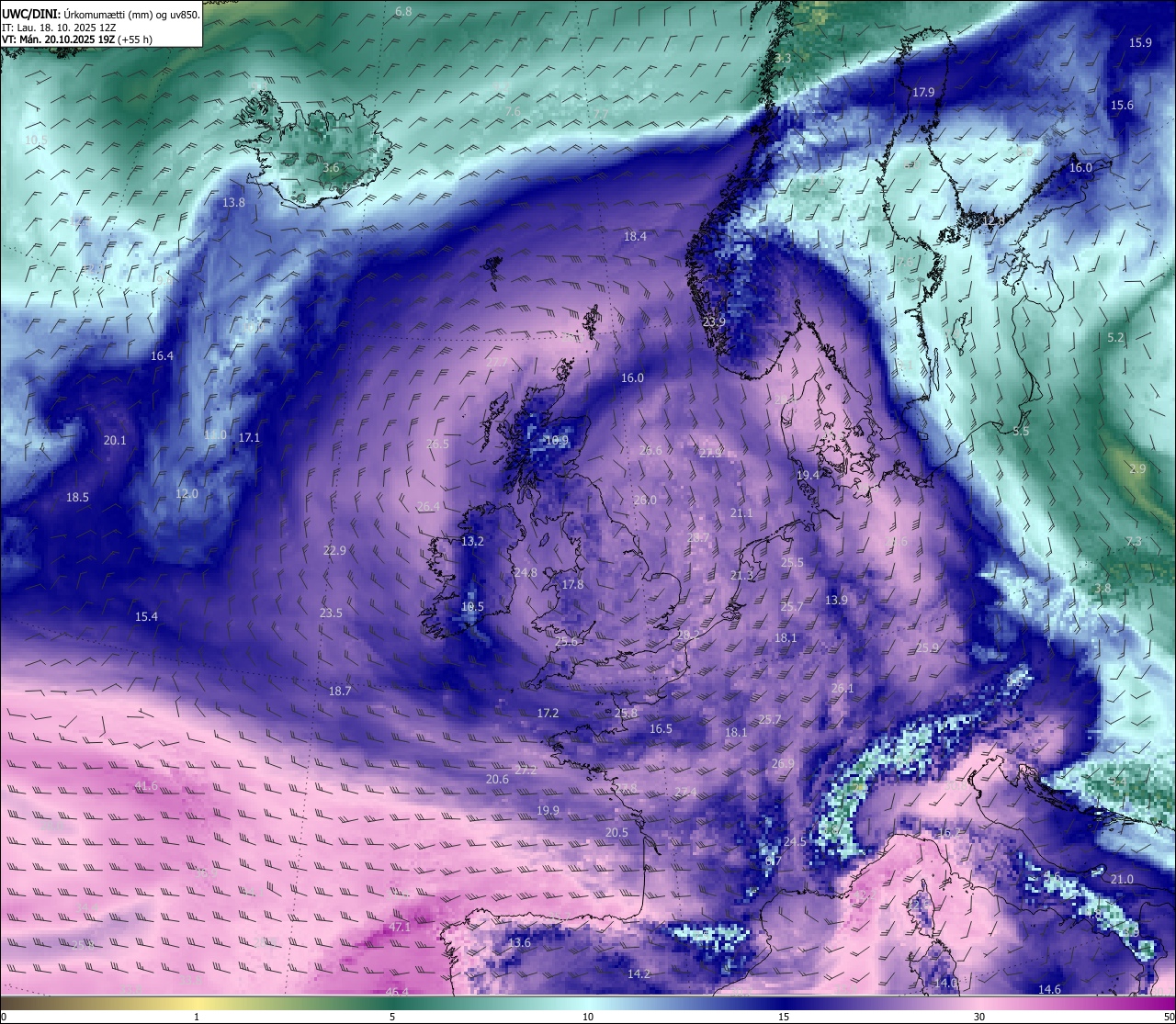This screenshot has height=1024, width=1176.
Task: Click the map value '19.9'
Action: click(548, 810)
